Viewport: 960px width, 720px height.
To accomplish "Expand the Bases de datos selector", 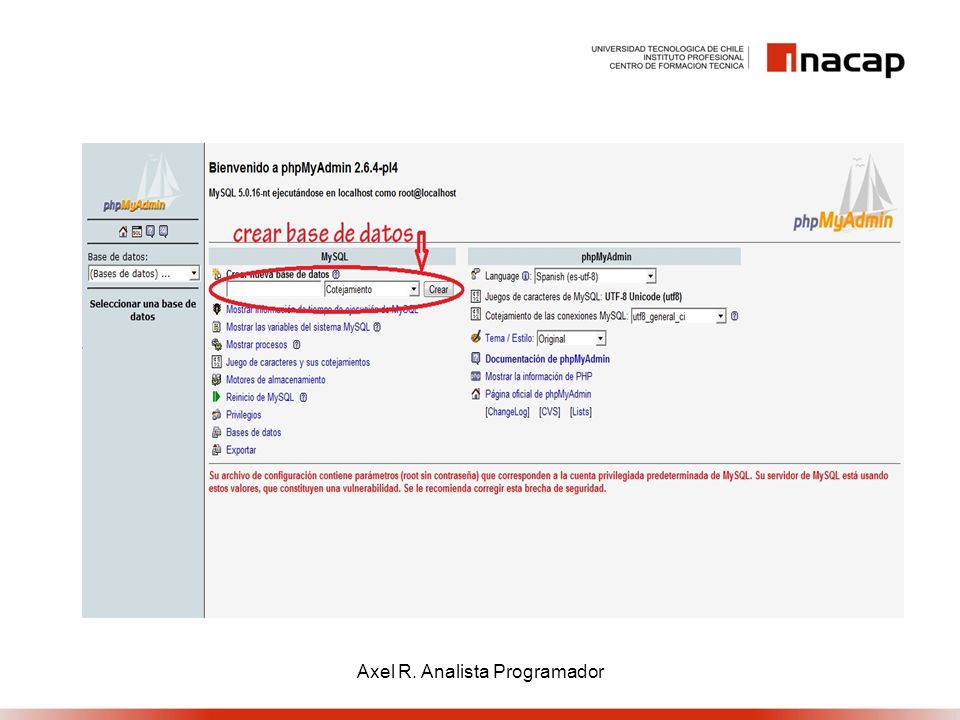I will click(144, 274).
